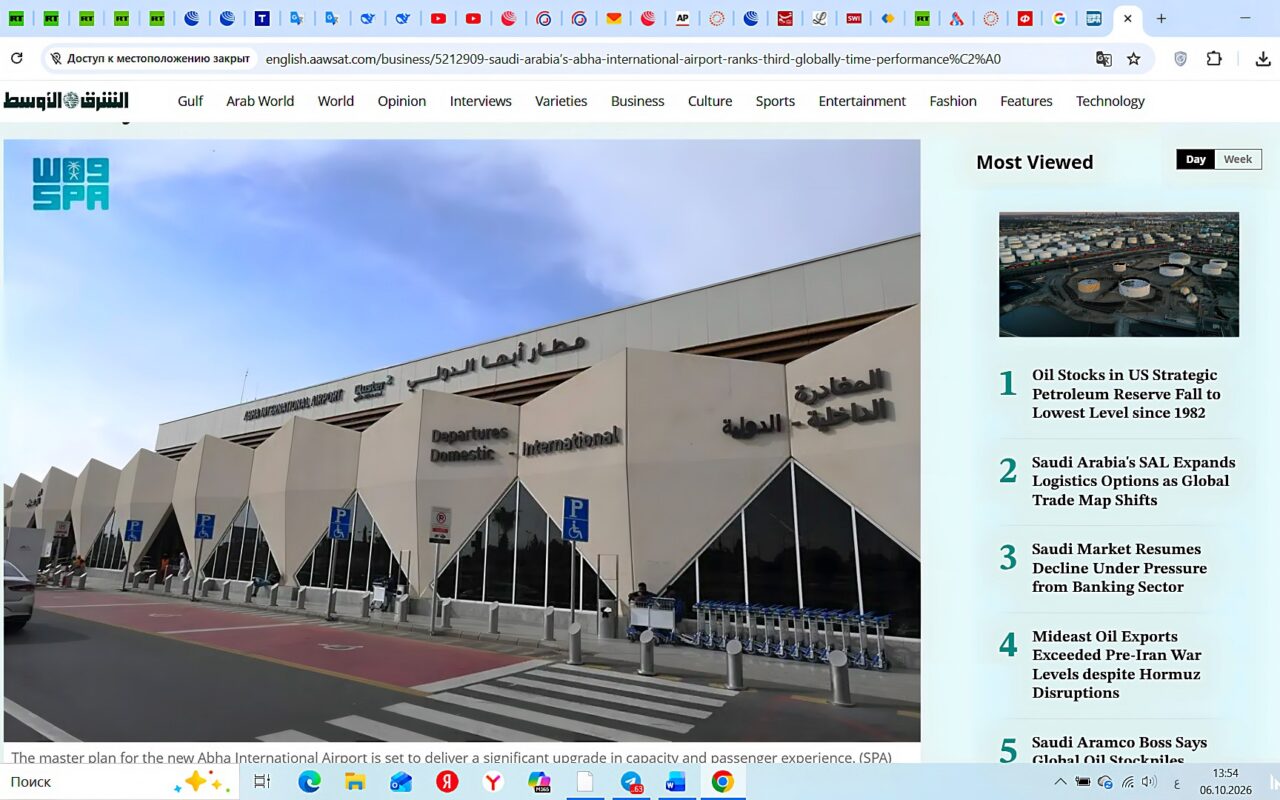Read 'Oil Stocks in US Strategic Petroleum Reserve' article
The width and height of the screenshot is (1280, 800).
1126,394
